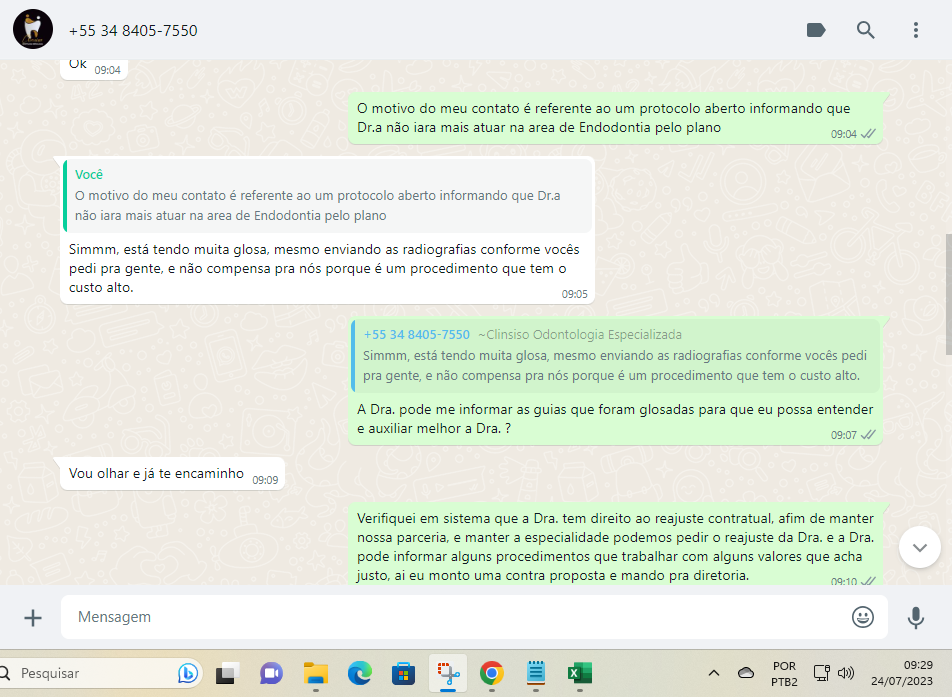Open Excel from taskbar

(x=579, y=673)
